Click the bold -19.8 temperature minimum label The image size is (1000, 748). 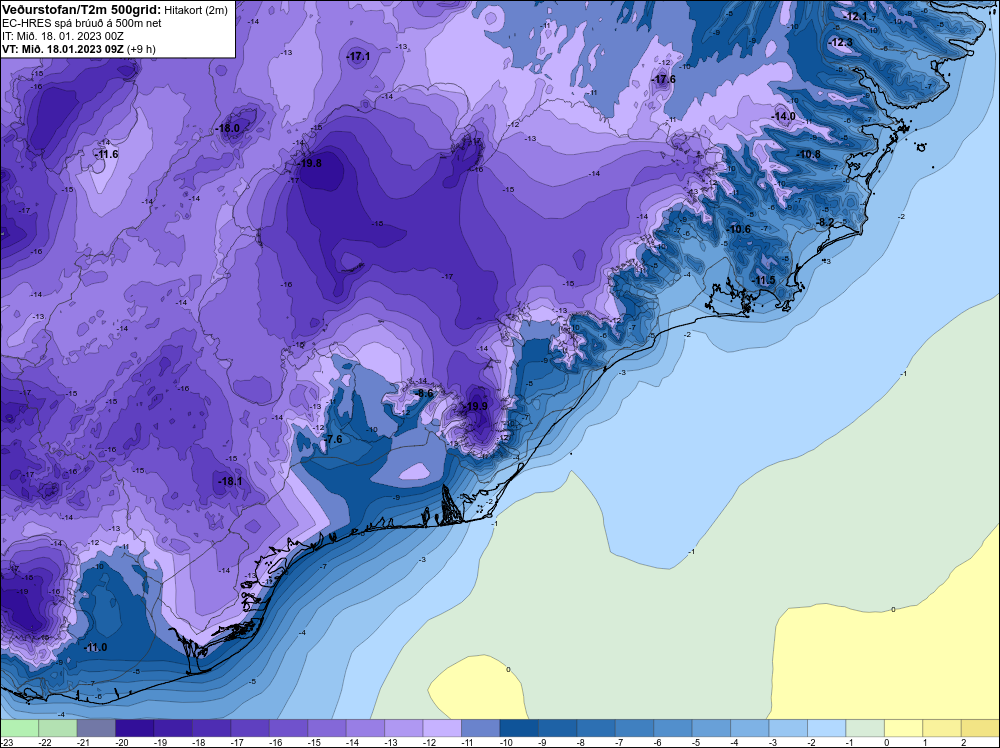point(310,163)
